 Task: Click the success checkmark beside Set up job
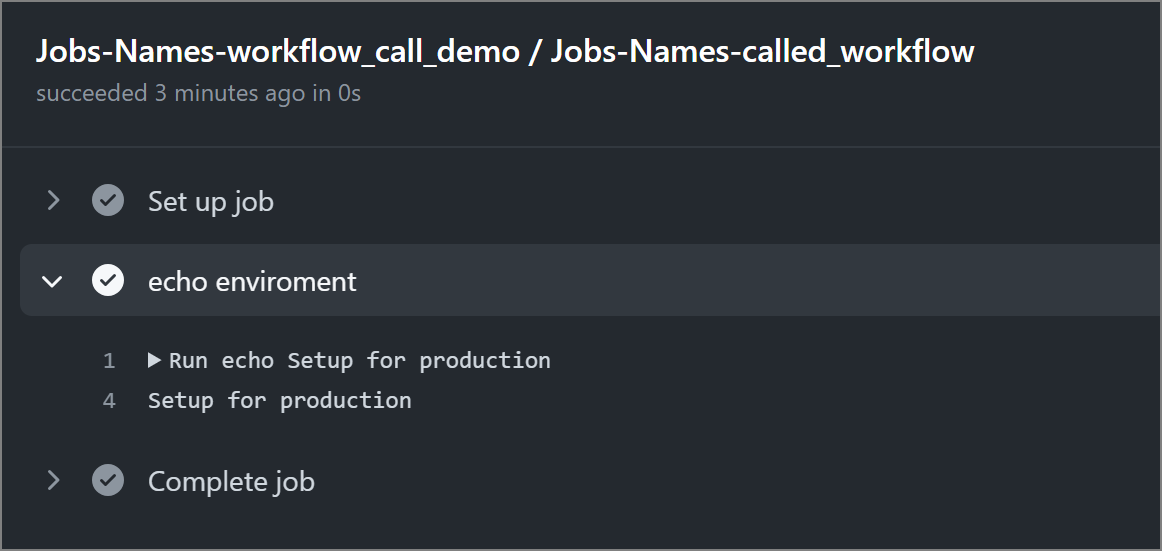click(108, 201)
